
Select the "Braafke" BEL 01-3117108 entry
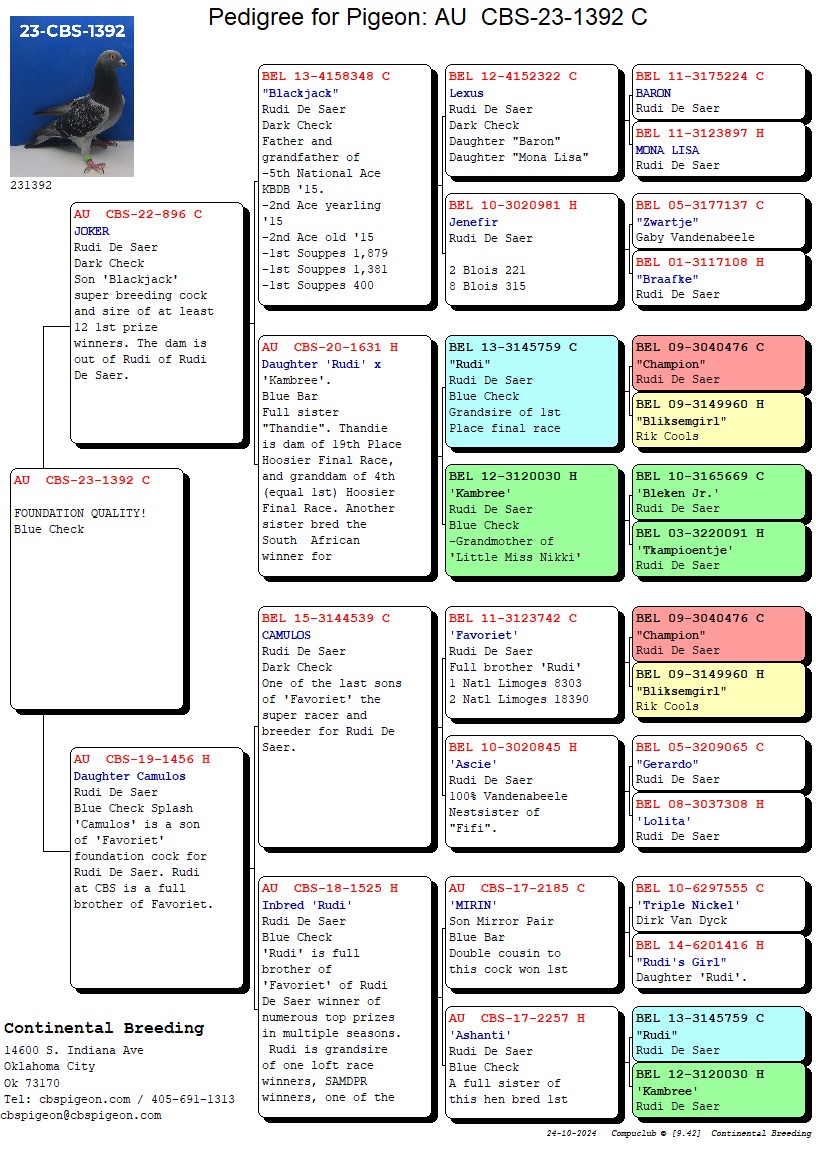[718, 278]
